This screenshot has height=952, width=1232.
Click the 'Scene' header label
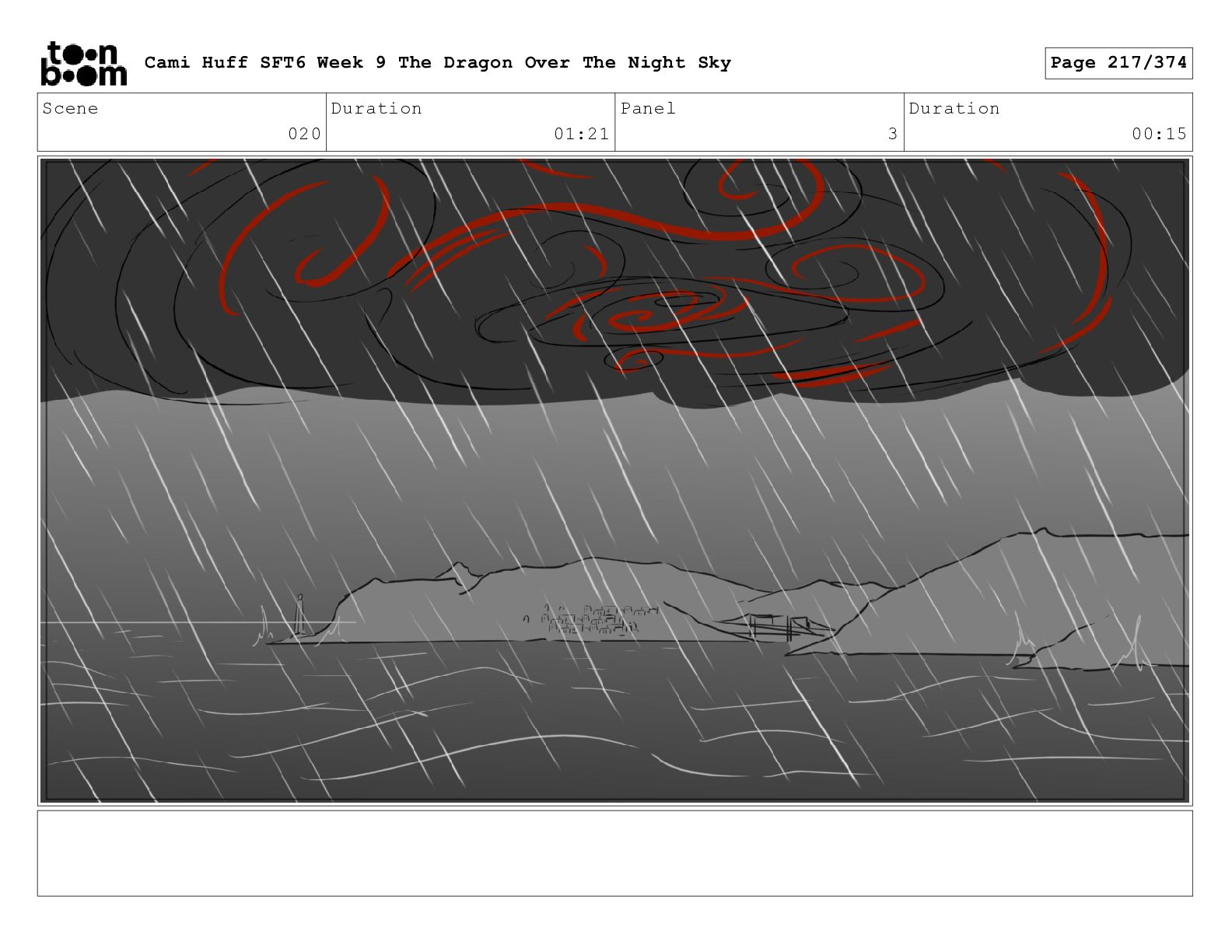click(x=71, y=109)
